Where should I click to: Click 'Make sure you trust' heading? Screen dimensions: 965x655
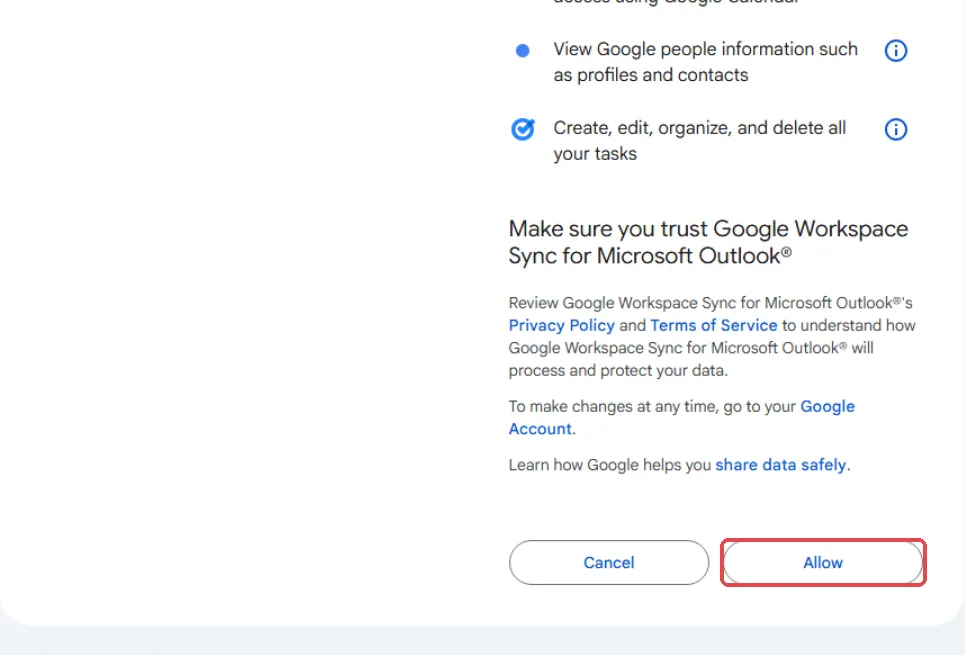tap(708, 242)
